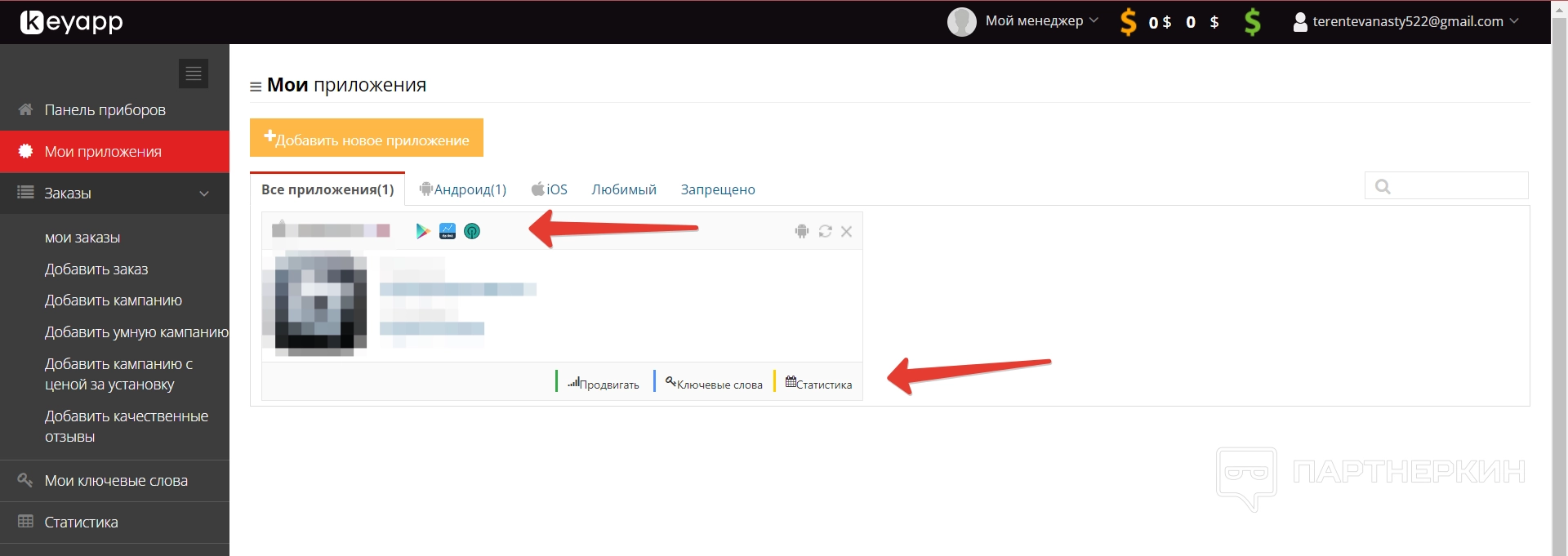Focus the app search field
Viewport: 1568px width, 556px height.
click(x=1446, y=186)
